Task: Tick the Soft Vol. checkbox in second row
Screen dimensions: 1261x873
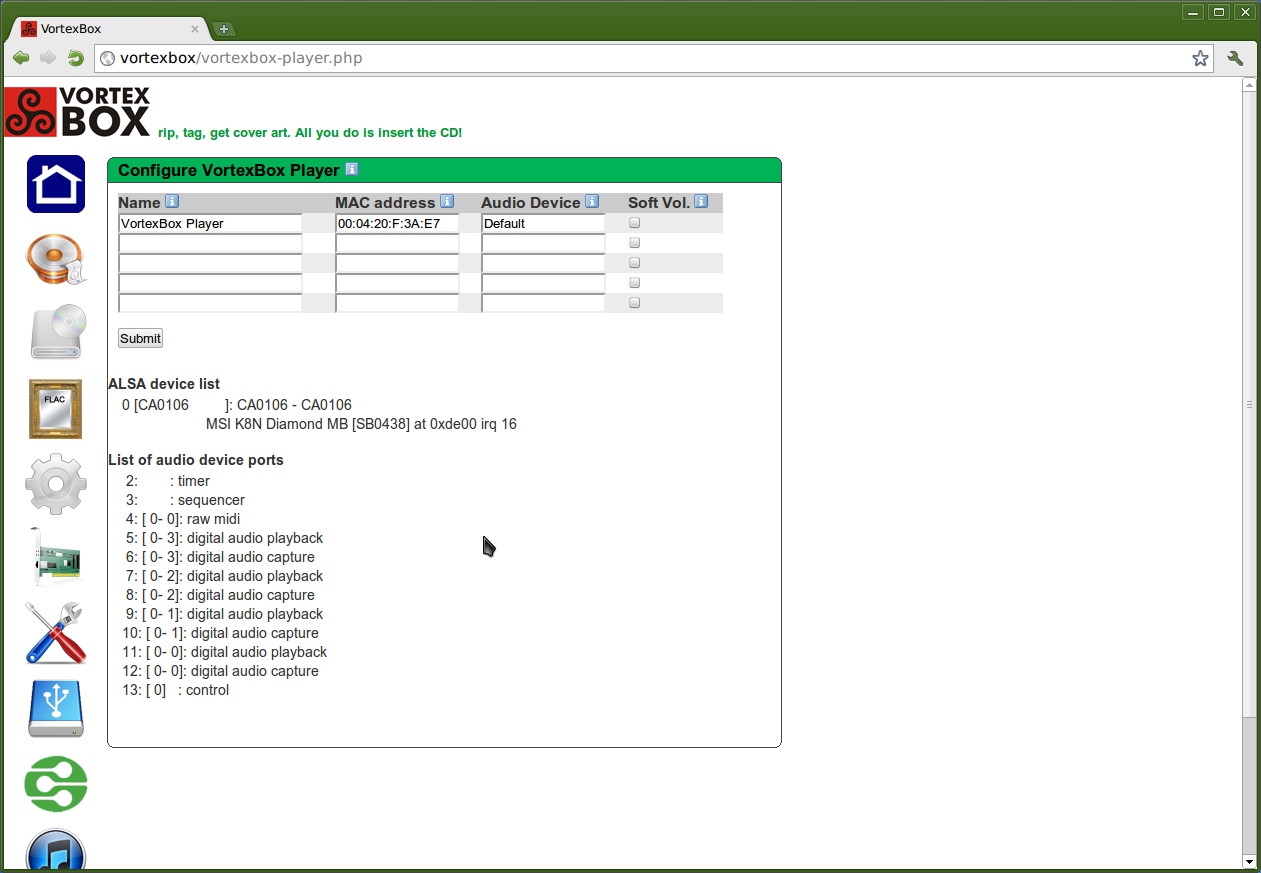Action: [x=634, y=243]
